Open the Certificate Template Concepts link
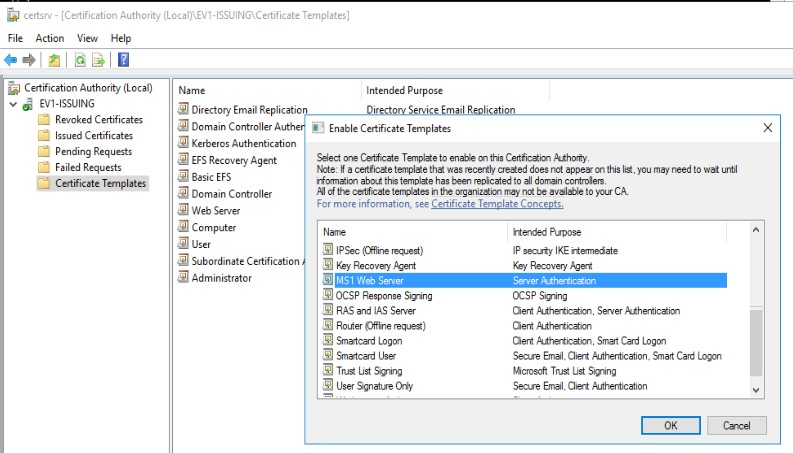The height and width of the screenshot is (453, 793). [x=497, y=204]
